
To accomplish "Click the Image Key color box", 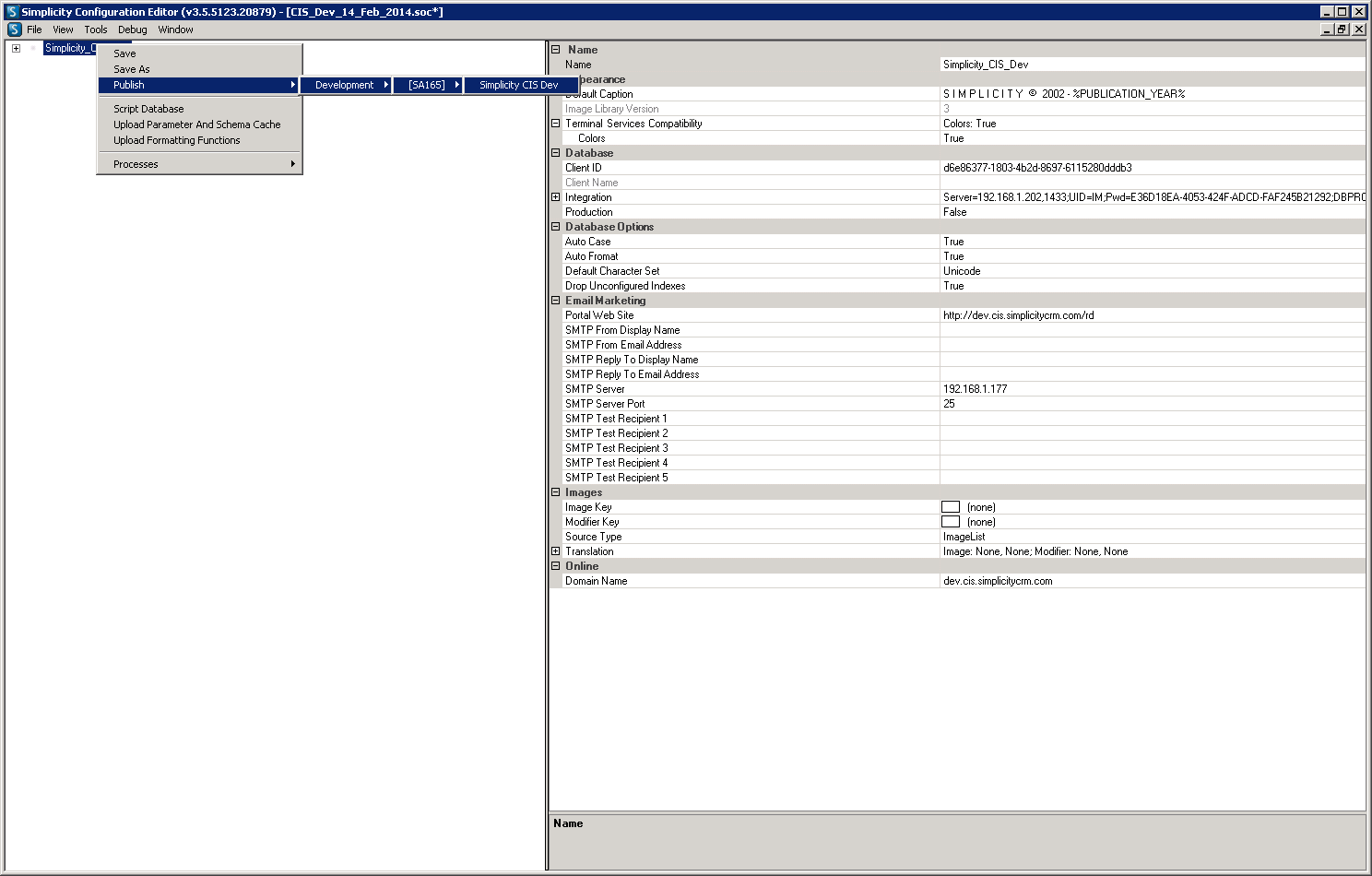I will point(951,507).
